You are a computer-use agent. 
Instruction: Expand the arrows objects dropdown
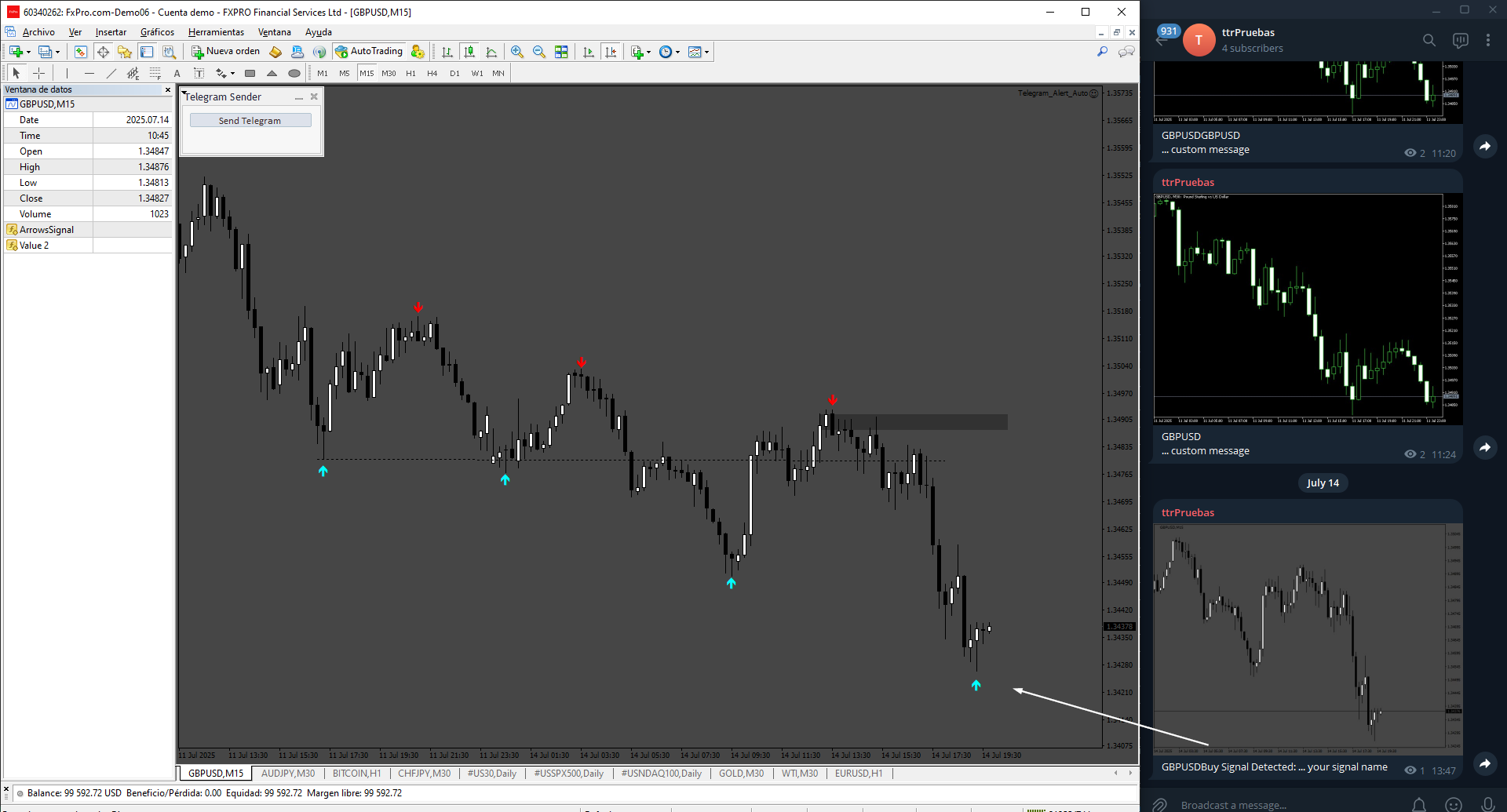(233, 74)
